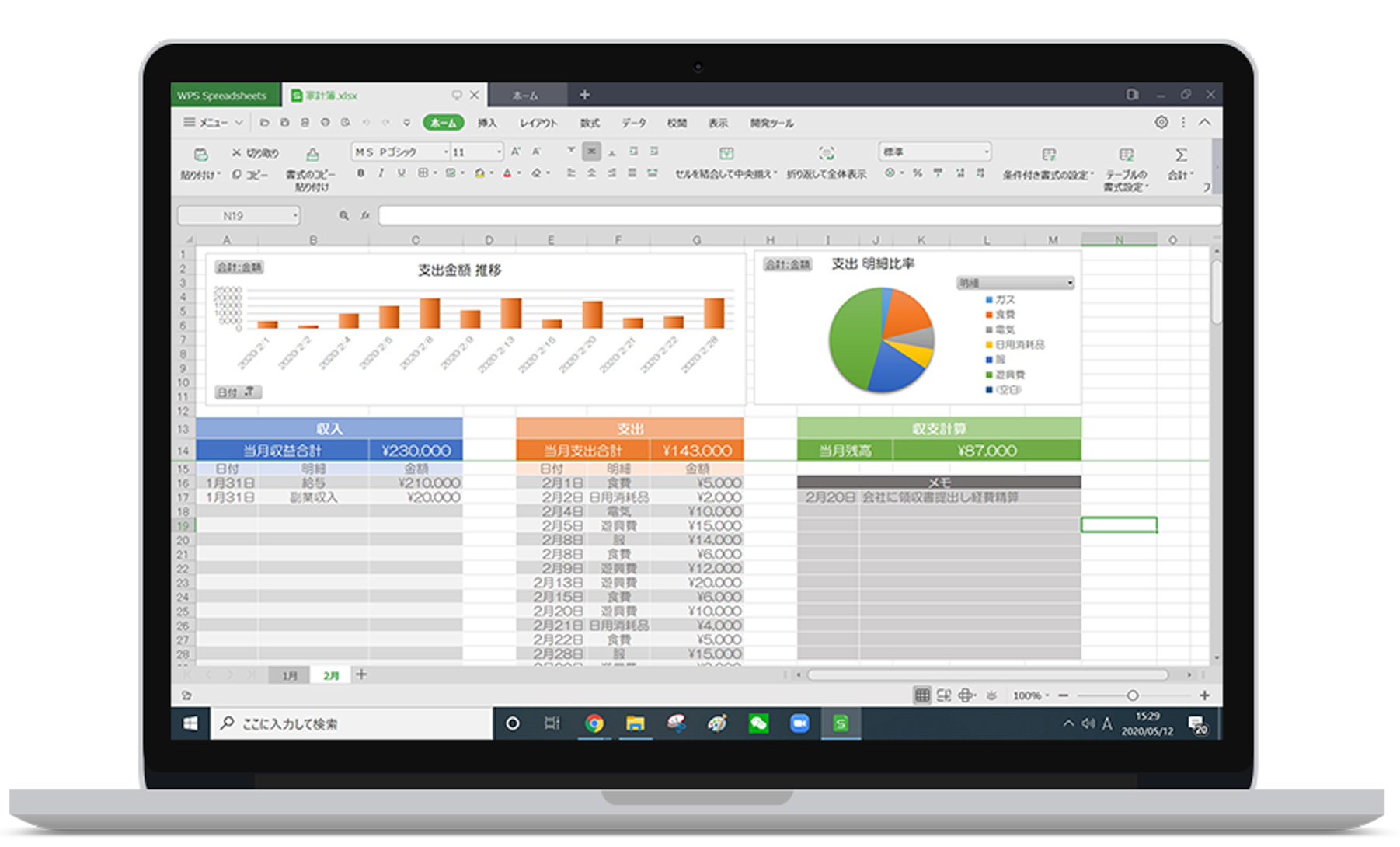This screenshot has width=1400, height=847.
Task: Click the increase font size icon
Action: pyautogui.click(x=515, y=152)
